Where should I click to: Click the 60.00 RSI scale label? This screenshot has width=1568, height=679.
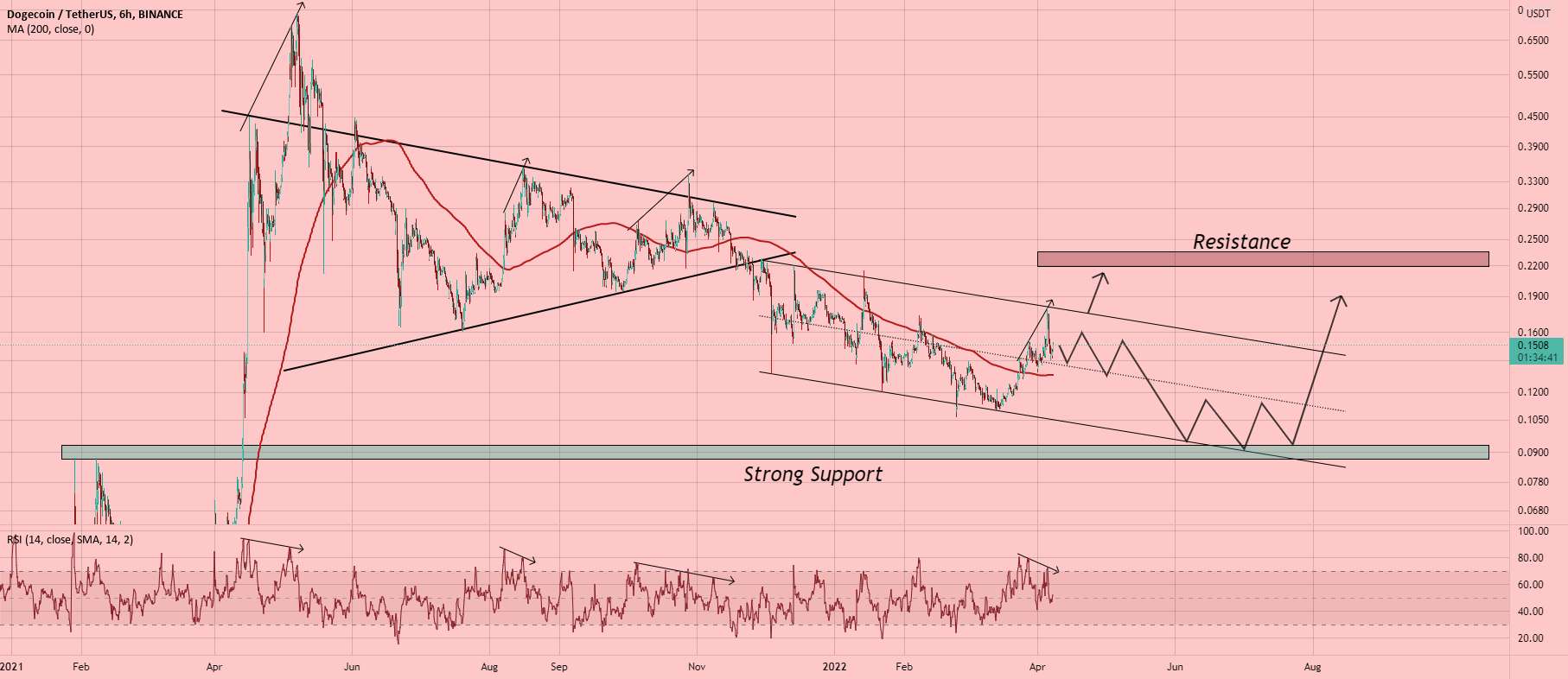[1533, 585]
